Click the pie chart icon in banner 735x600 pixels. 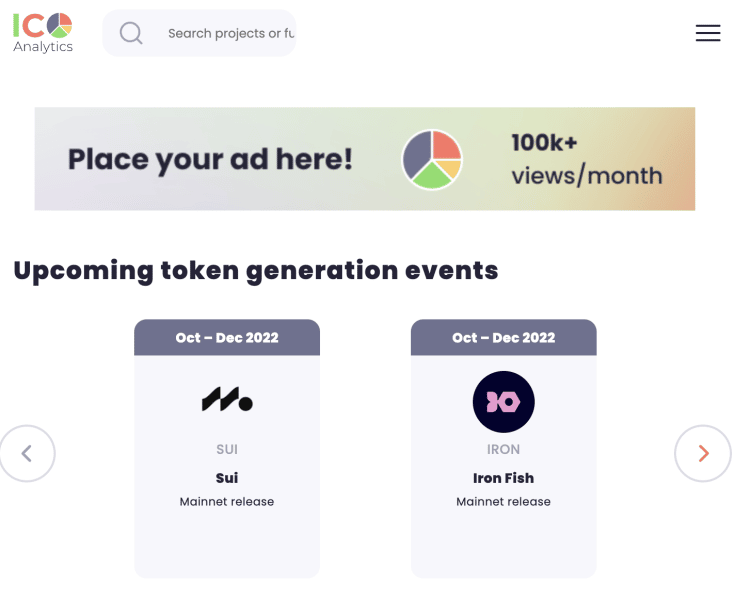432,159
